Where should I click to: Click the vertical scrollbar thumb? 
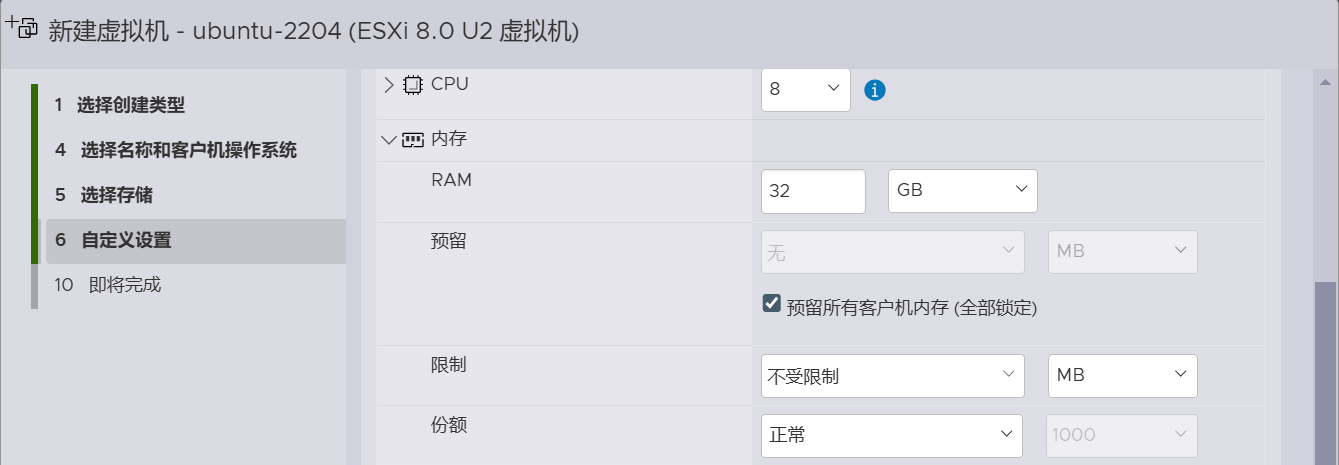[1324, 370]
